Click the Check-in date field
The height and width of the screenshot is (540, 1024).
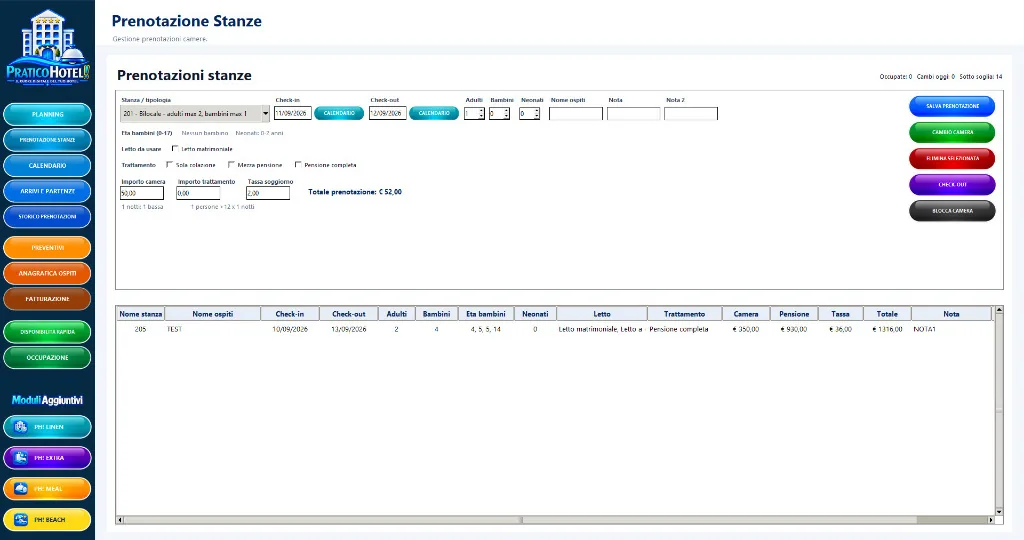click(x=293, y=114)
